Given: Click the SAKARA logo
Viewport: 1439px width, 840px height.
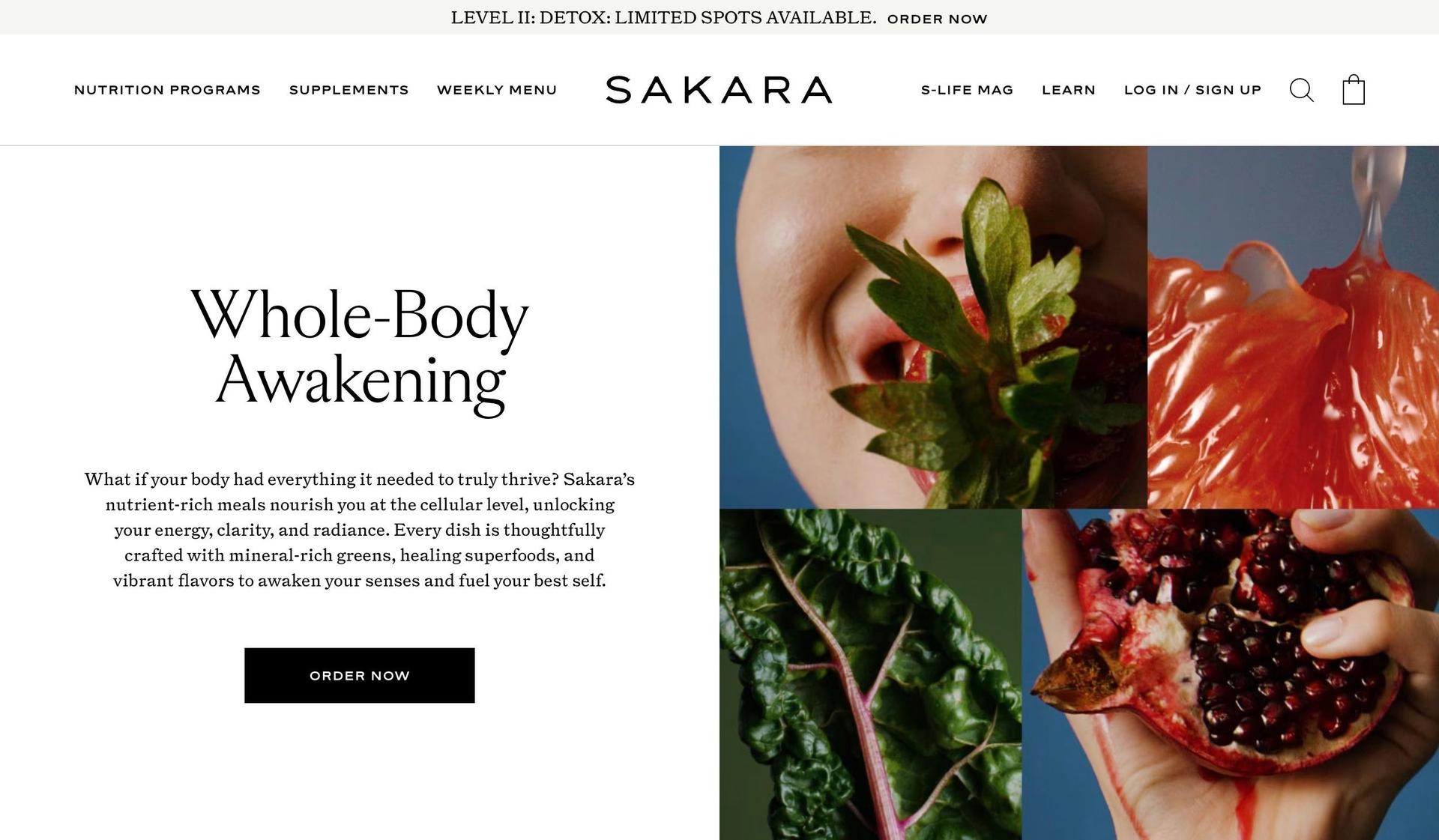Looking at the screenshot, I should (x=719, y=90).
